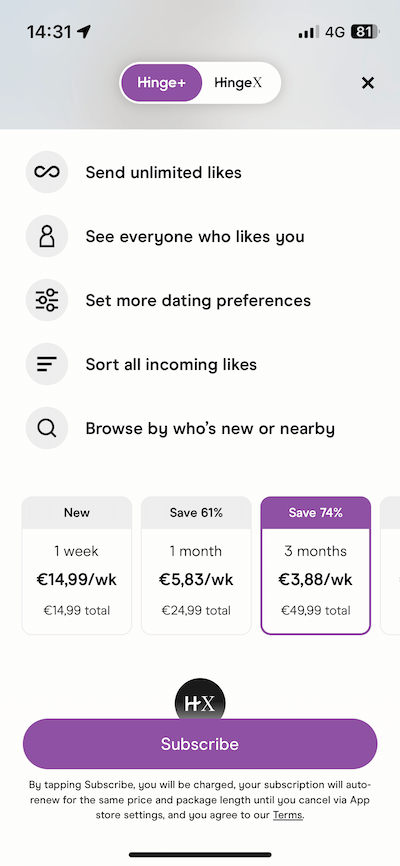Viewport: 400px width, 866px height.
Task: Choose the 1 week €14,99 plan
Action: point(77,566)
